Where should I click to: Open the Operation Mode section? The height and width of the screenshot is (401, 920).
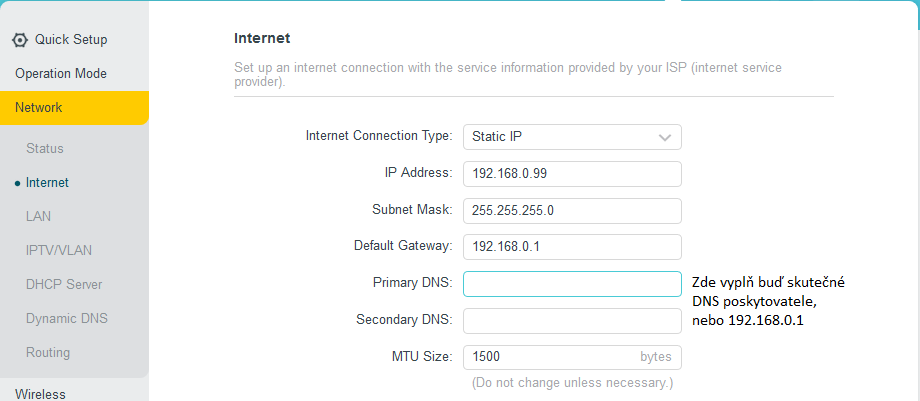(61, 74)
